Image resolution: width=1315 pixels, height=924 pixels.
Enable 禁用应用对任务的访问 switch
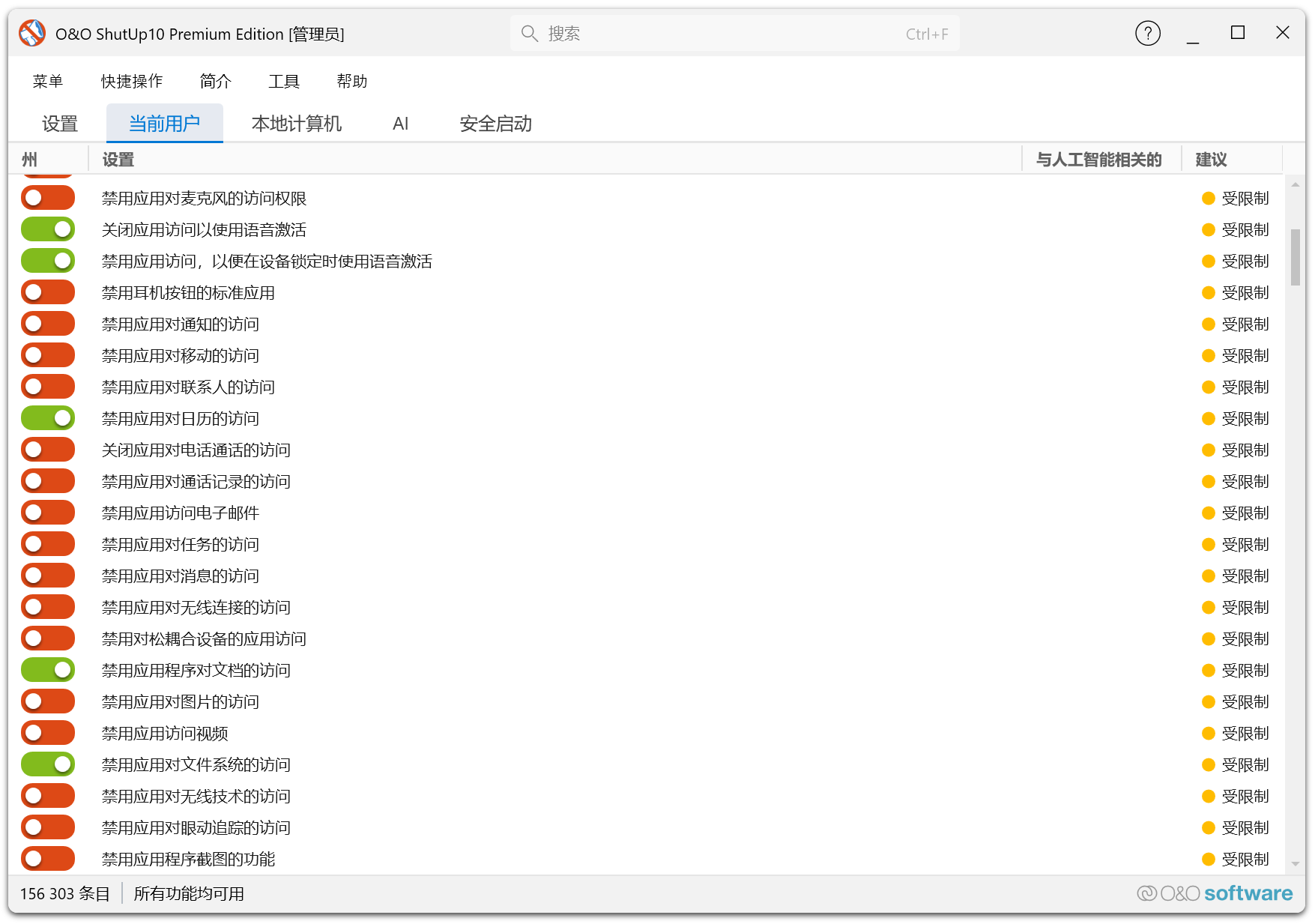(x=48, y=545)
